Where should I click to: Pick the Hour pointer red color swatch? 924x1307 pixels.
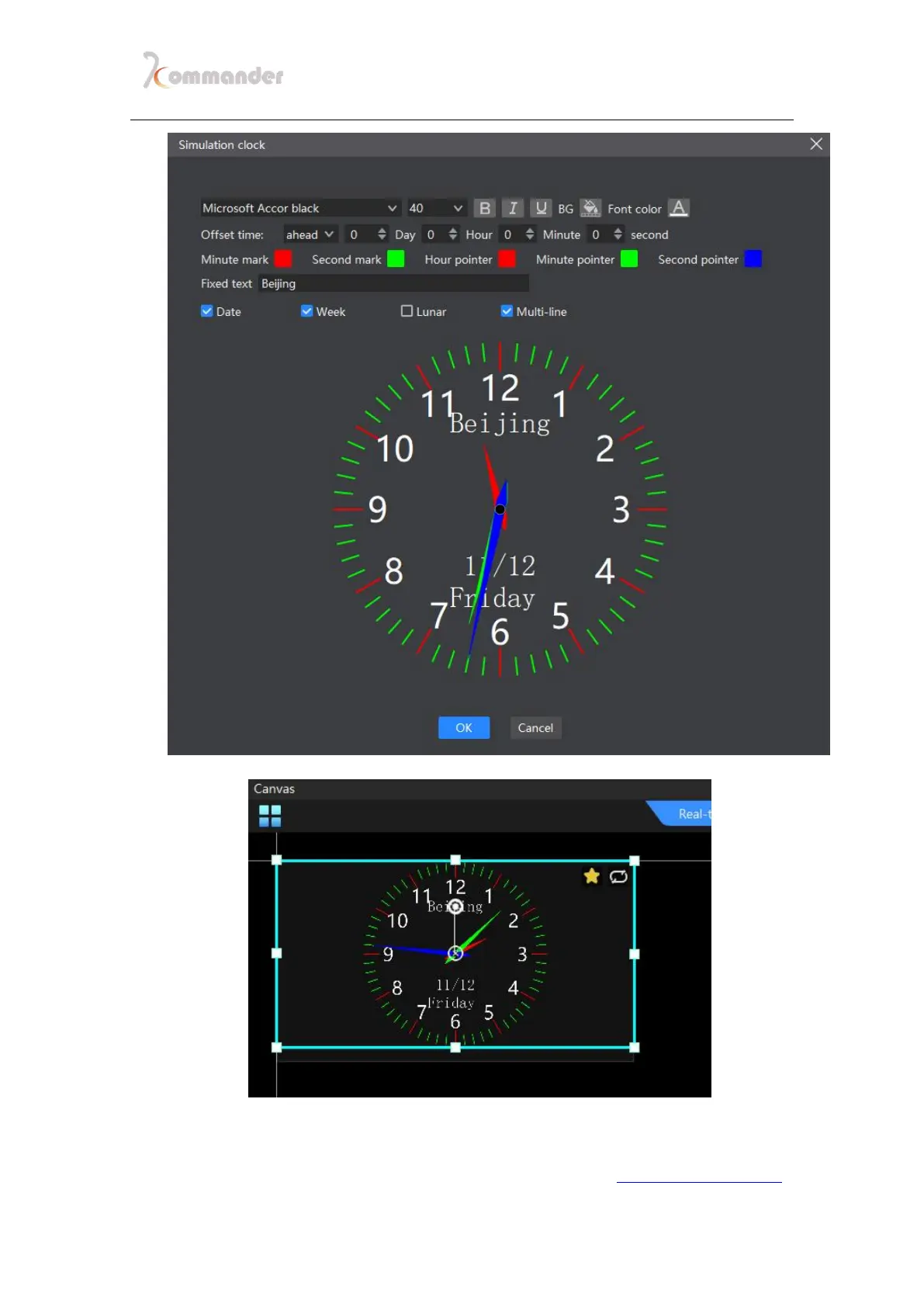[x=507, y=259]
